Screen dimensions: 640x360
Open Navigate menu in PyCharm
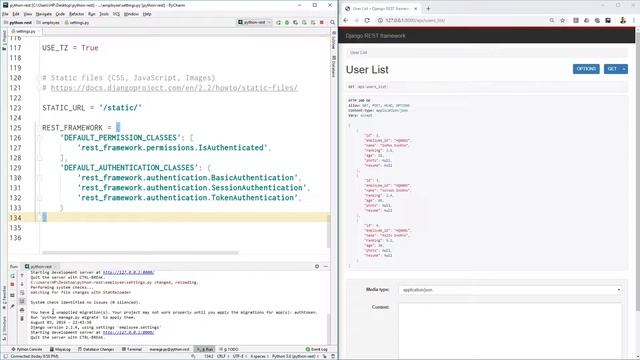44,14
